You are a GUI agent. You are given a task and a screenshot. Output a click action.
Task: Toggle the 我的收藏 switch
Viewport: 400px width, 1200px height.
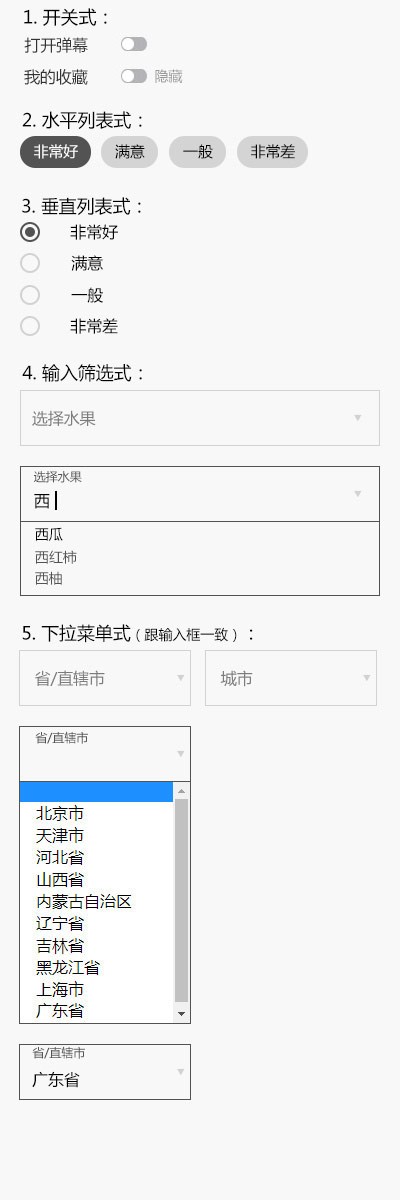(x=134, y=76)
